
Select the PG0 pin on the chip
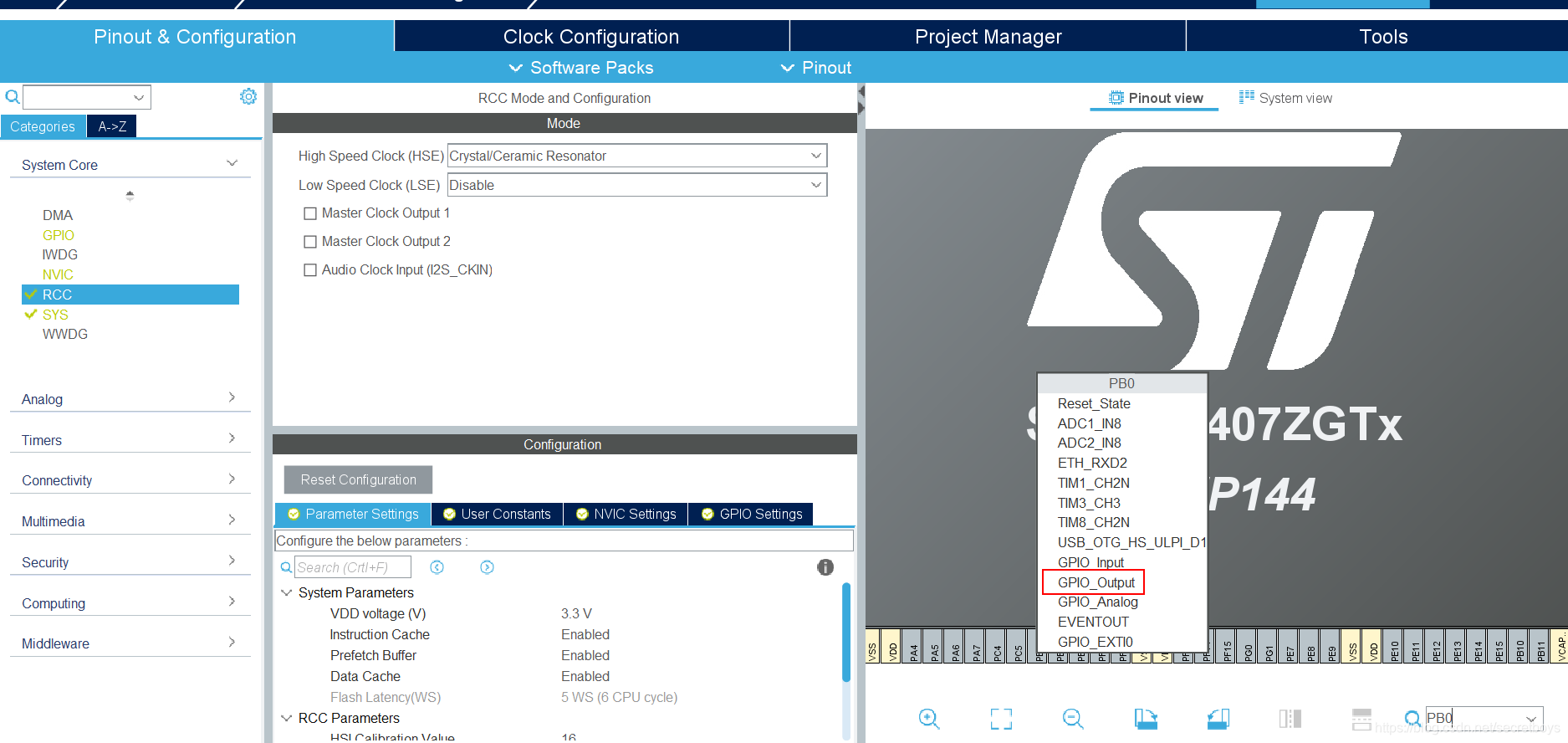click(x=1248, y=646)
